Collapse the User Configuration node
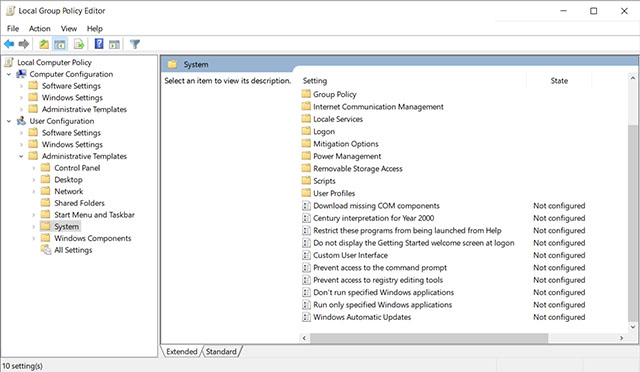Image resolution: width=640 pixels, height=372 pixels. click(x=9, y=121)
